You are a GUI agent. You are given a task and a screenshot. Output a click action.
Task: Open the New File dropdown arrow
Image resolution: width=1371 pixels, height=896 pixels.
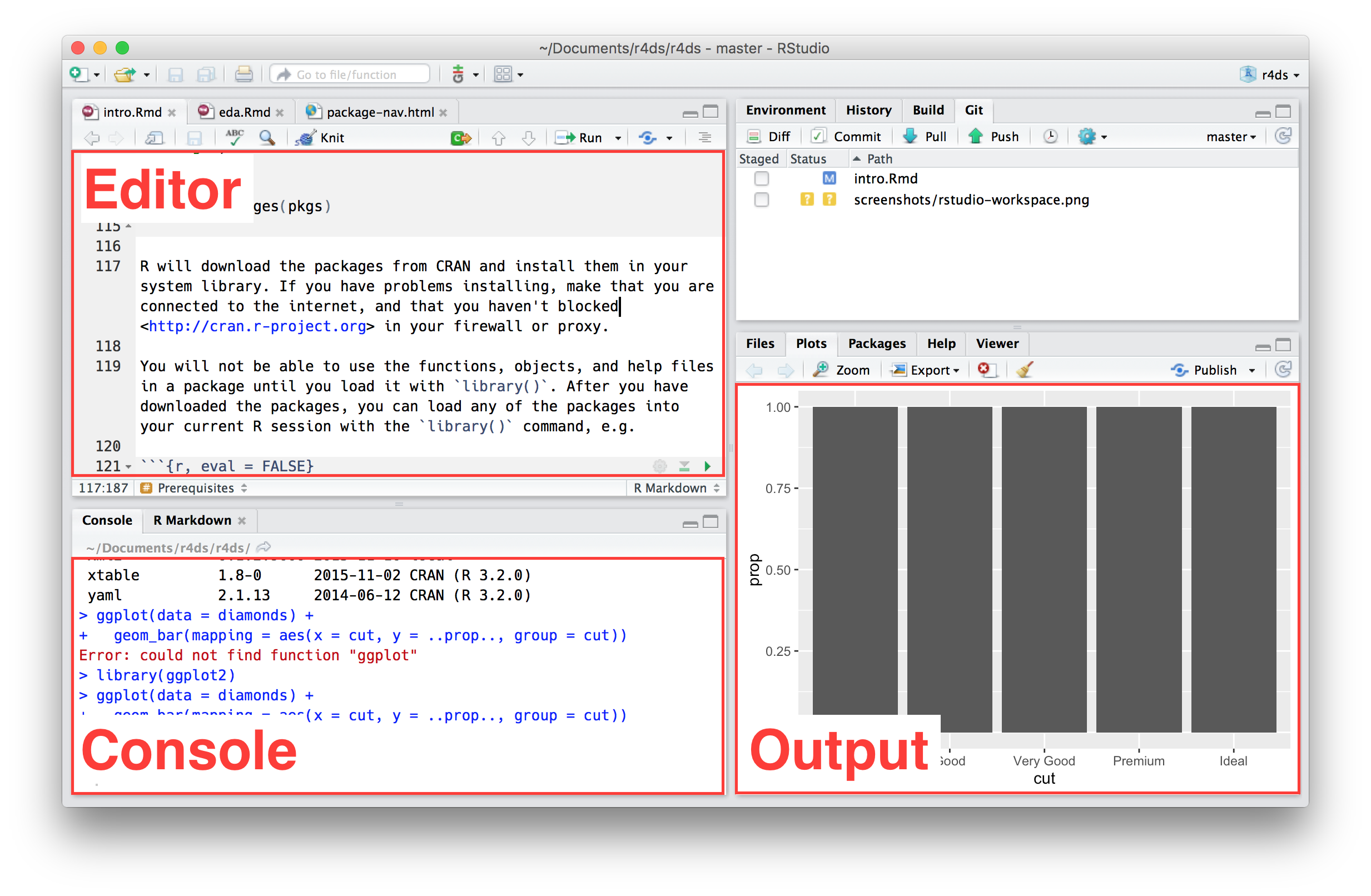tap(96, 75)
